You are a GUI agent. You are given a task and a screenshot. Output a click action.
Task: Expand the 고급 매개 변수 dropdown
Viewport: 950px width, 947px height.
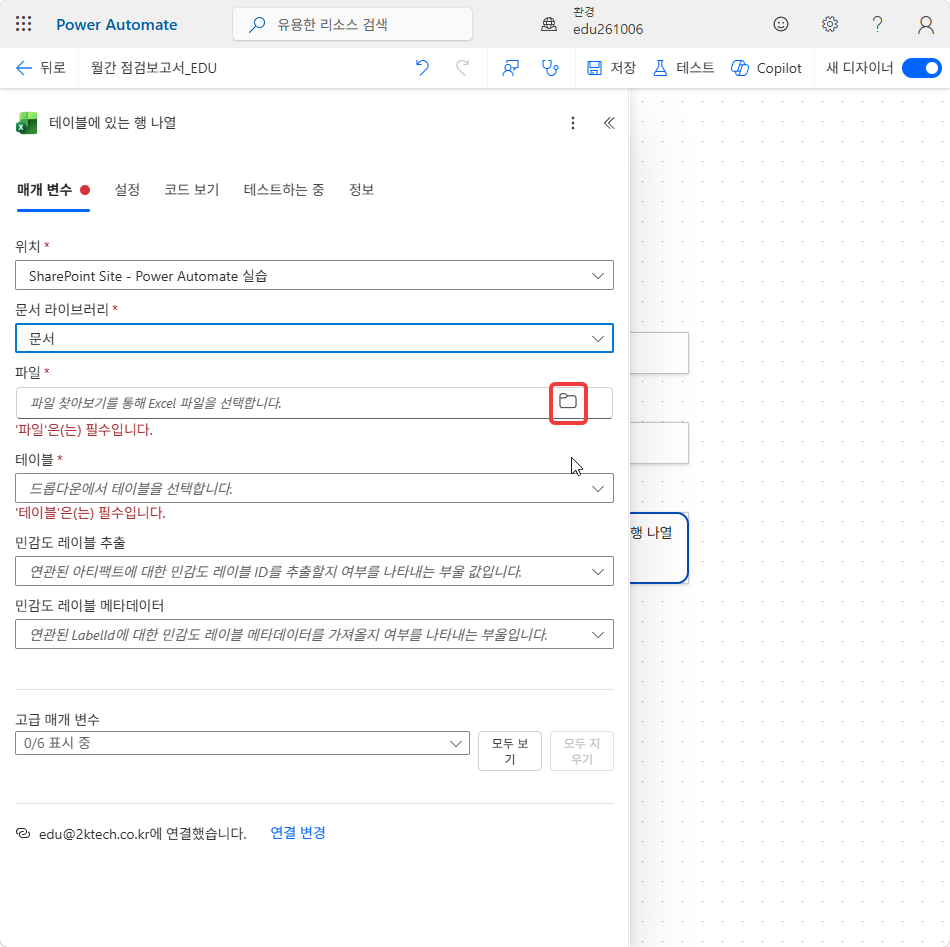[242, 743]
